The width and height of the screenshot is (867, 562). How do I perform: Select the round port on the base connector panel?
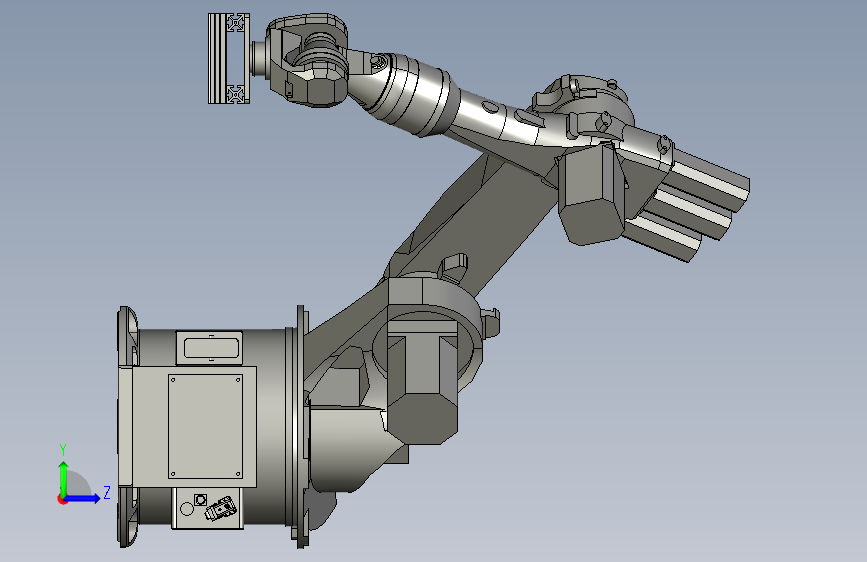[x=187, y=509]
